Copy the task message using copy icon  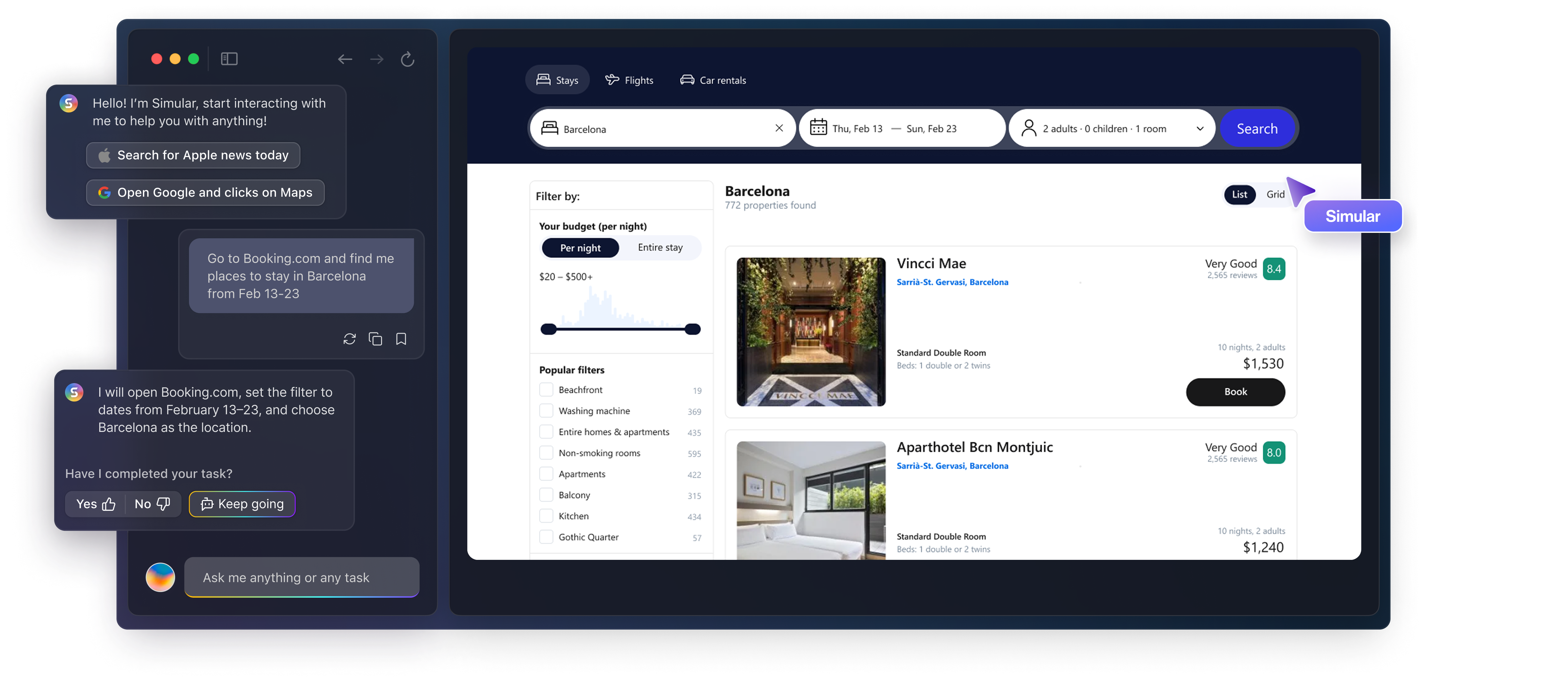click(376, 339)
